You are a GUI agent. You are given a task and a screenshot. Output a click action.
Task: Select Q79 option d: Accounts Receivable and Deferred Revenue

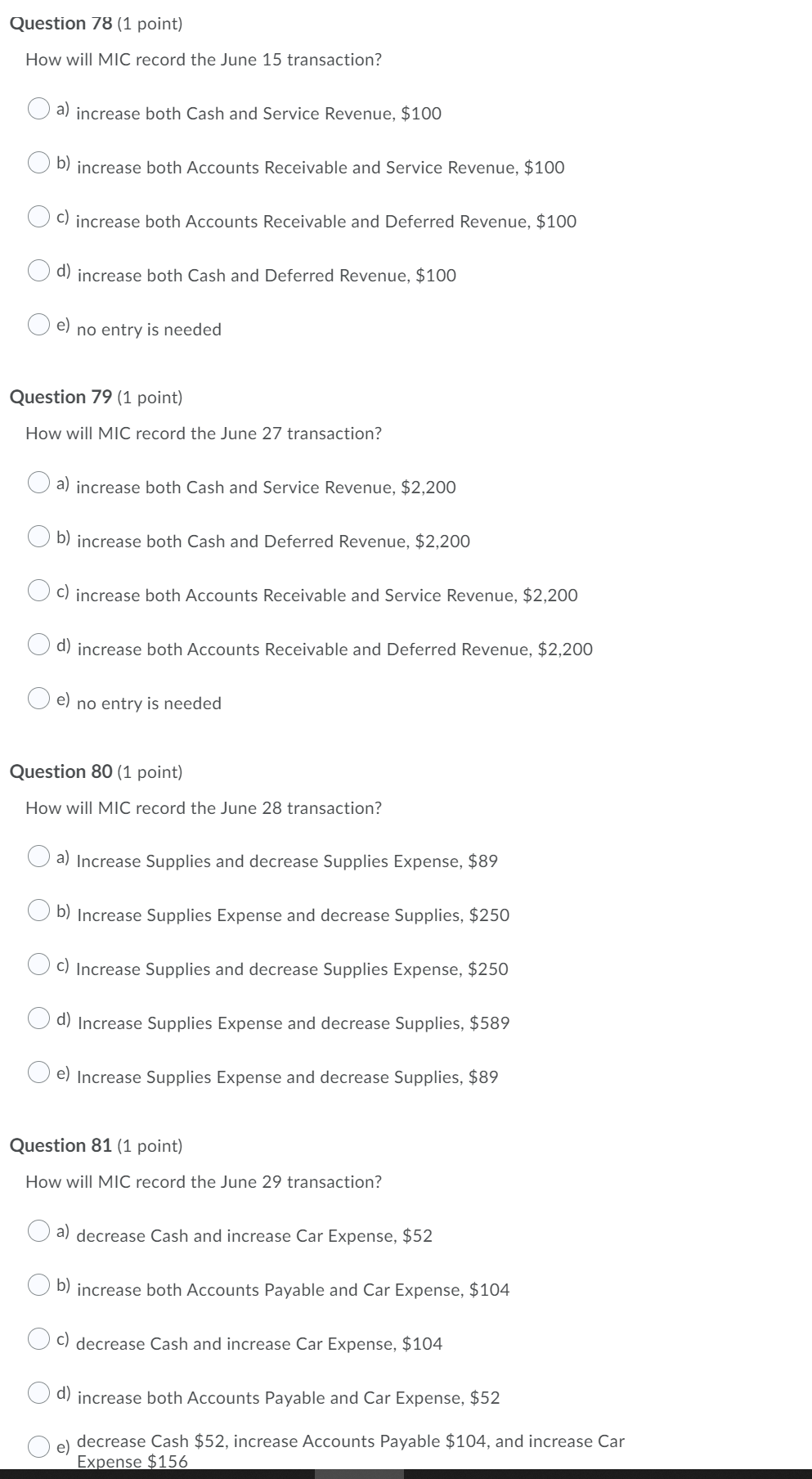click(x=39, y=645)
